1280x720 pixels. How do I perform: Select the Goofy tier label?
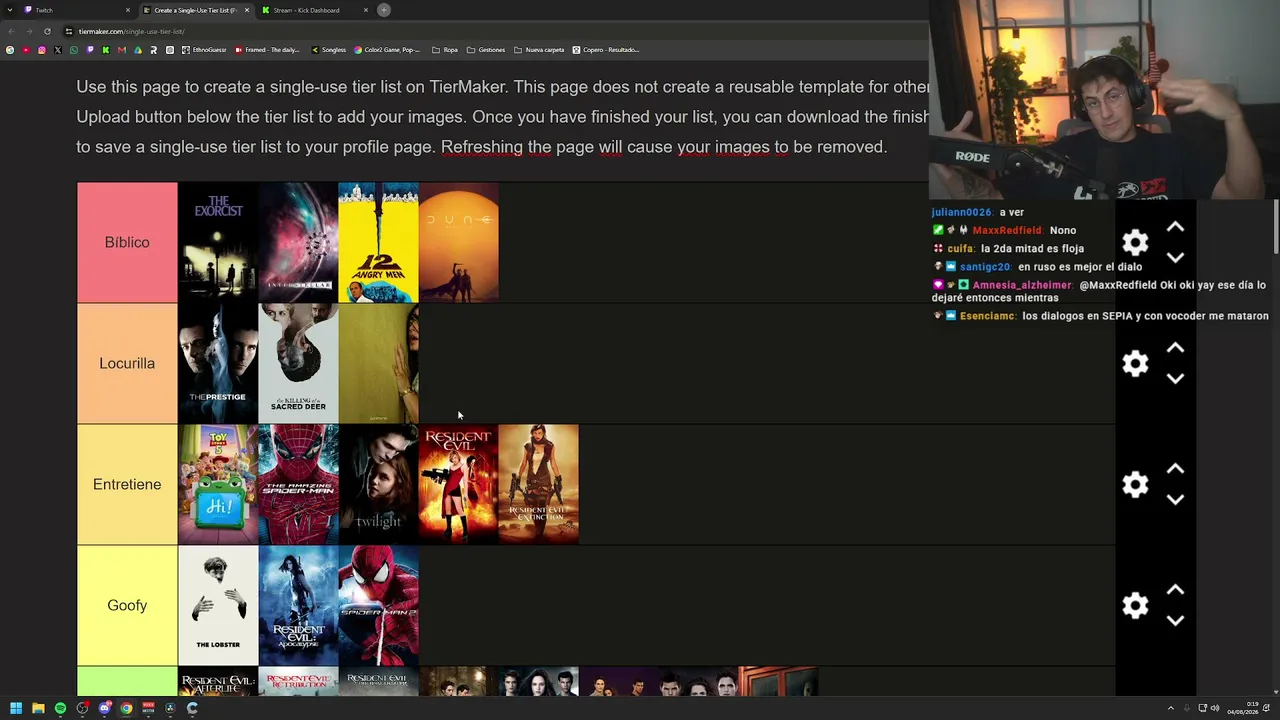(127, 606)
